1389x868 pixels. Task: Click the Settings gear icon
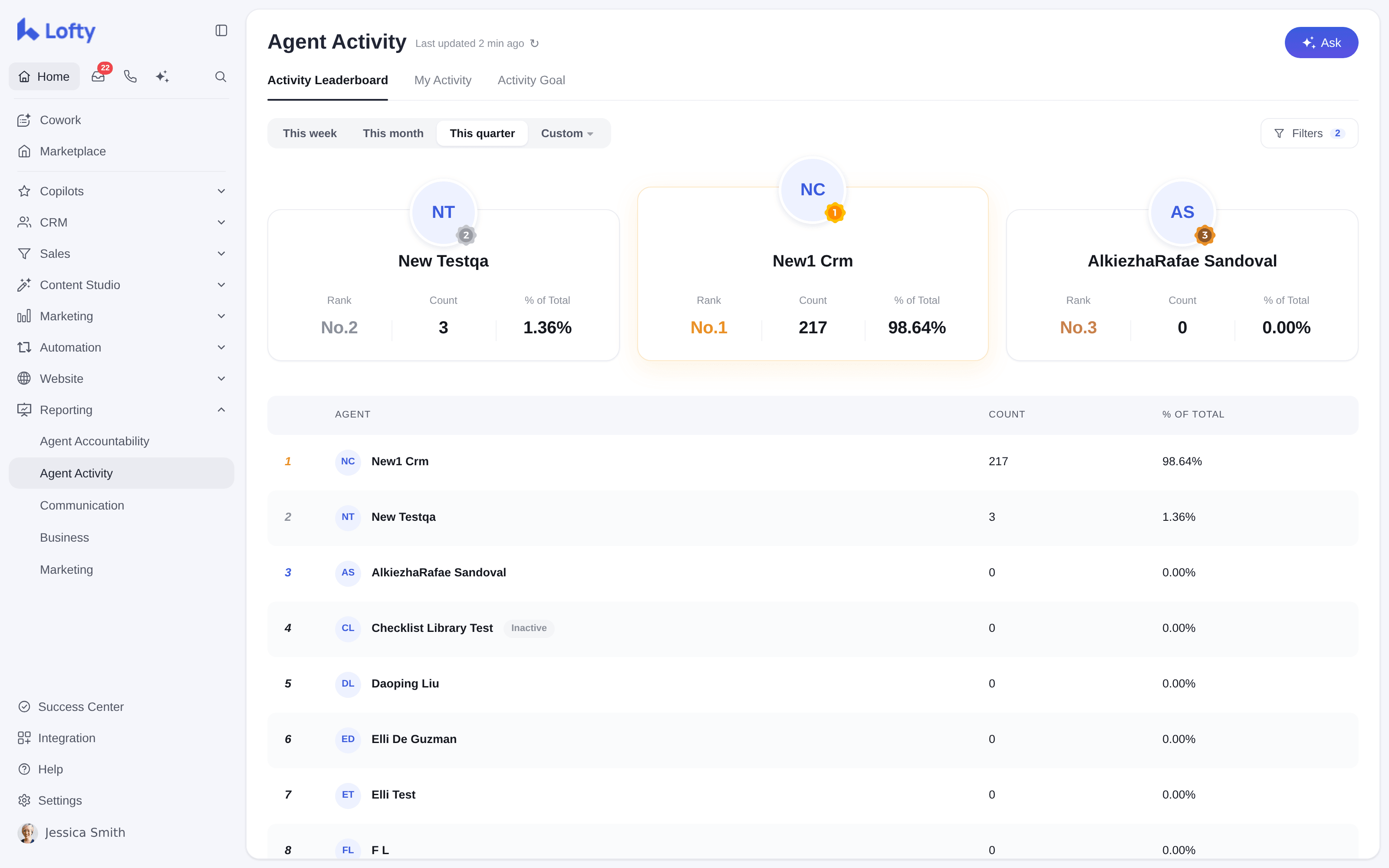[24, 801]
